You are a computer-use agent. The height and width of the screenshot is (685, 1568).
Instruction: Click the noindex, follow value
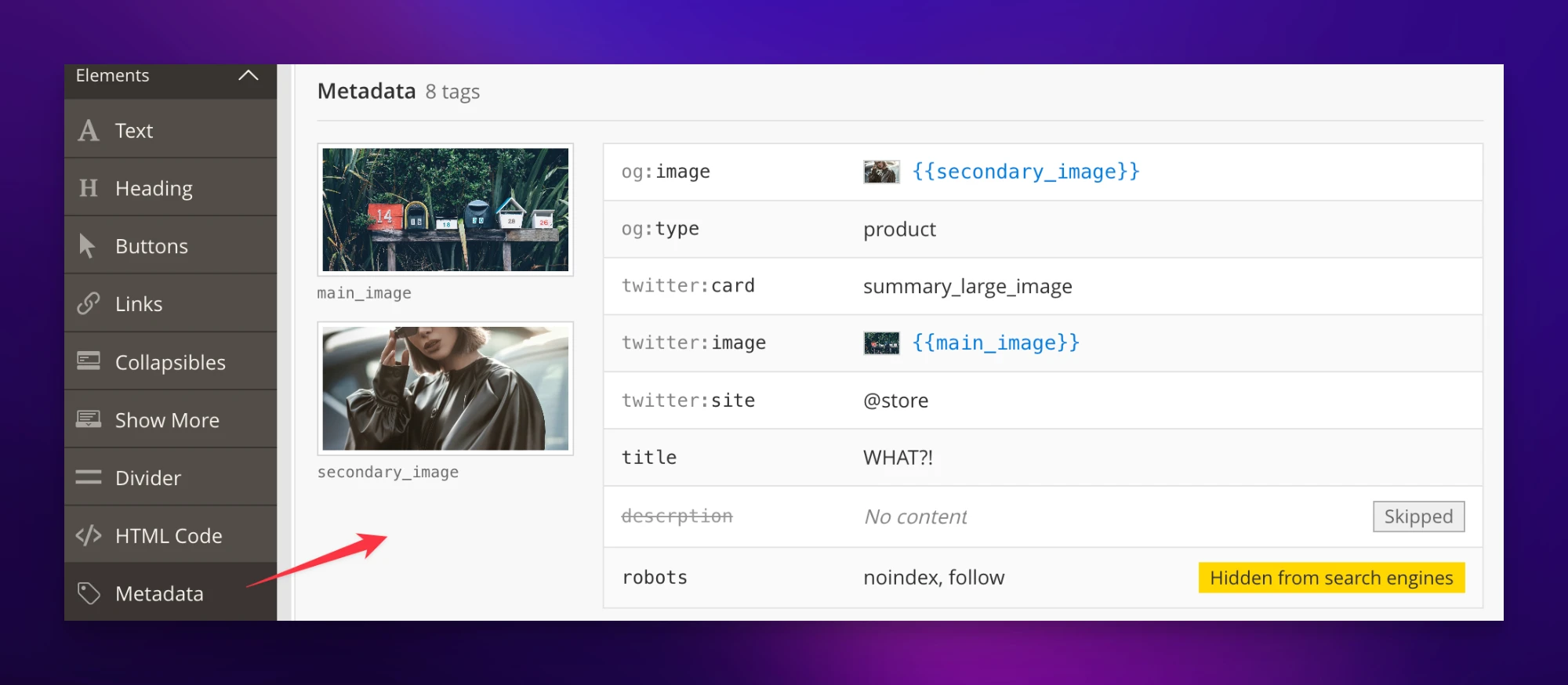(934, 578)
